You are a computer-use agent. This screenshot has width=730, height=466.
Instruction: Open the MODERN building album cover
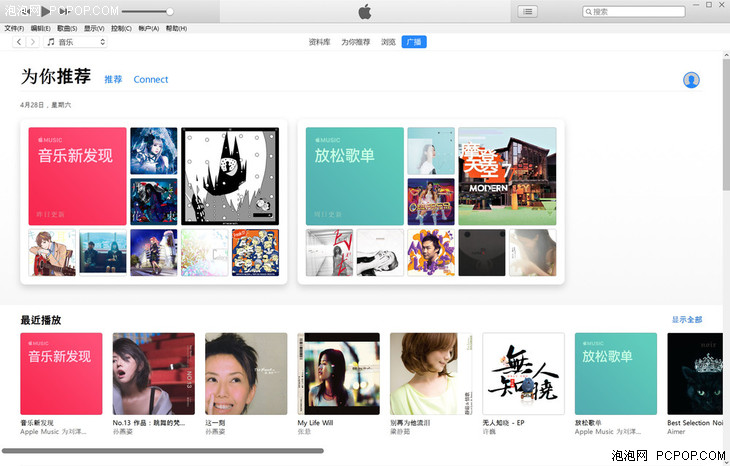507,176
